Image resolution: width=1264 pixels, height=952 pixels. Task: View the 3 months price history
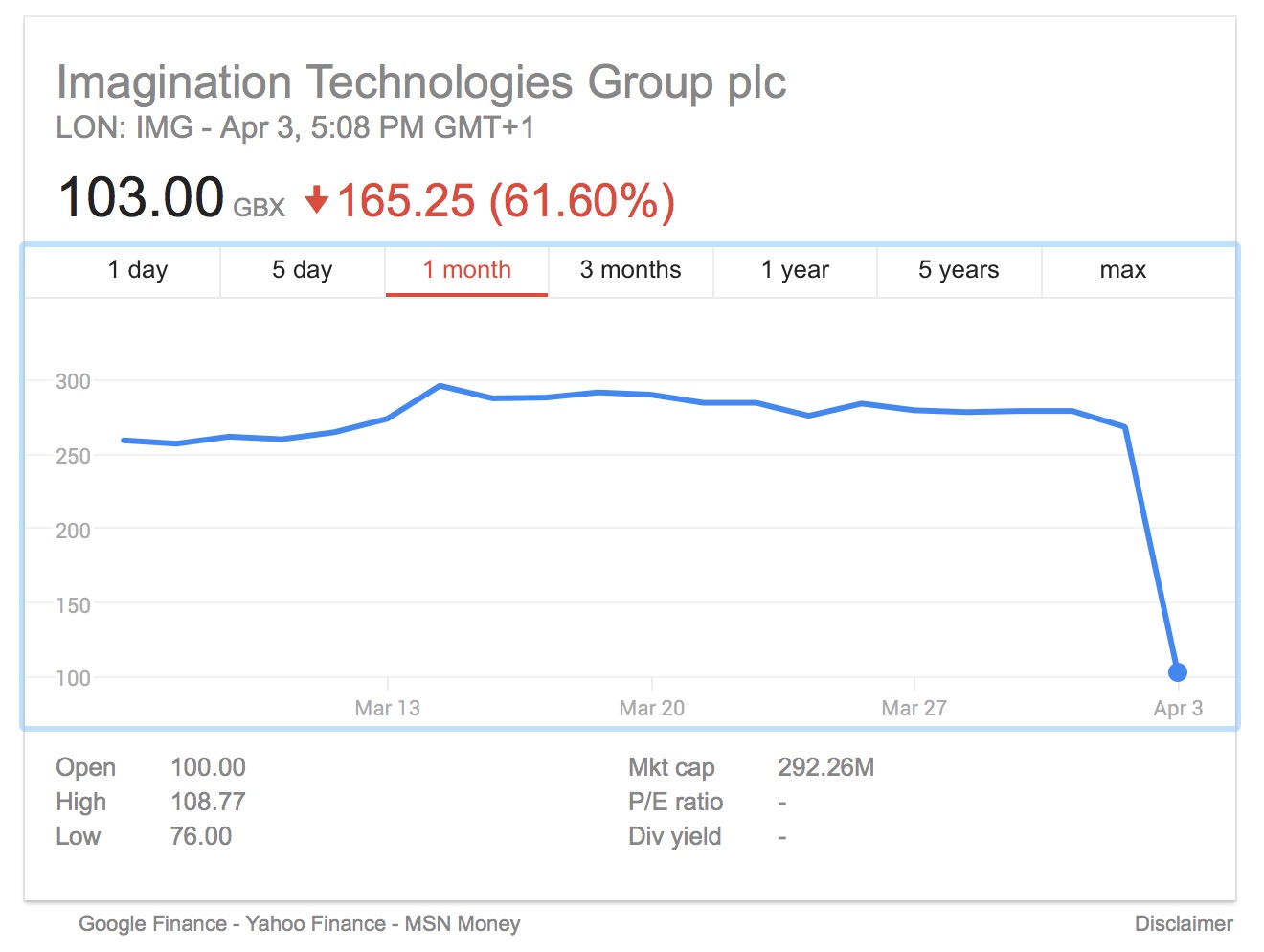[630, 270]
